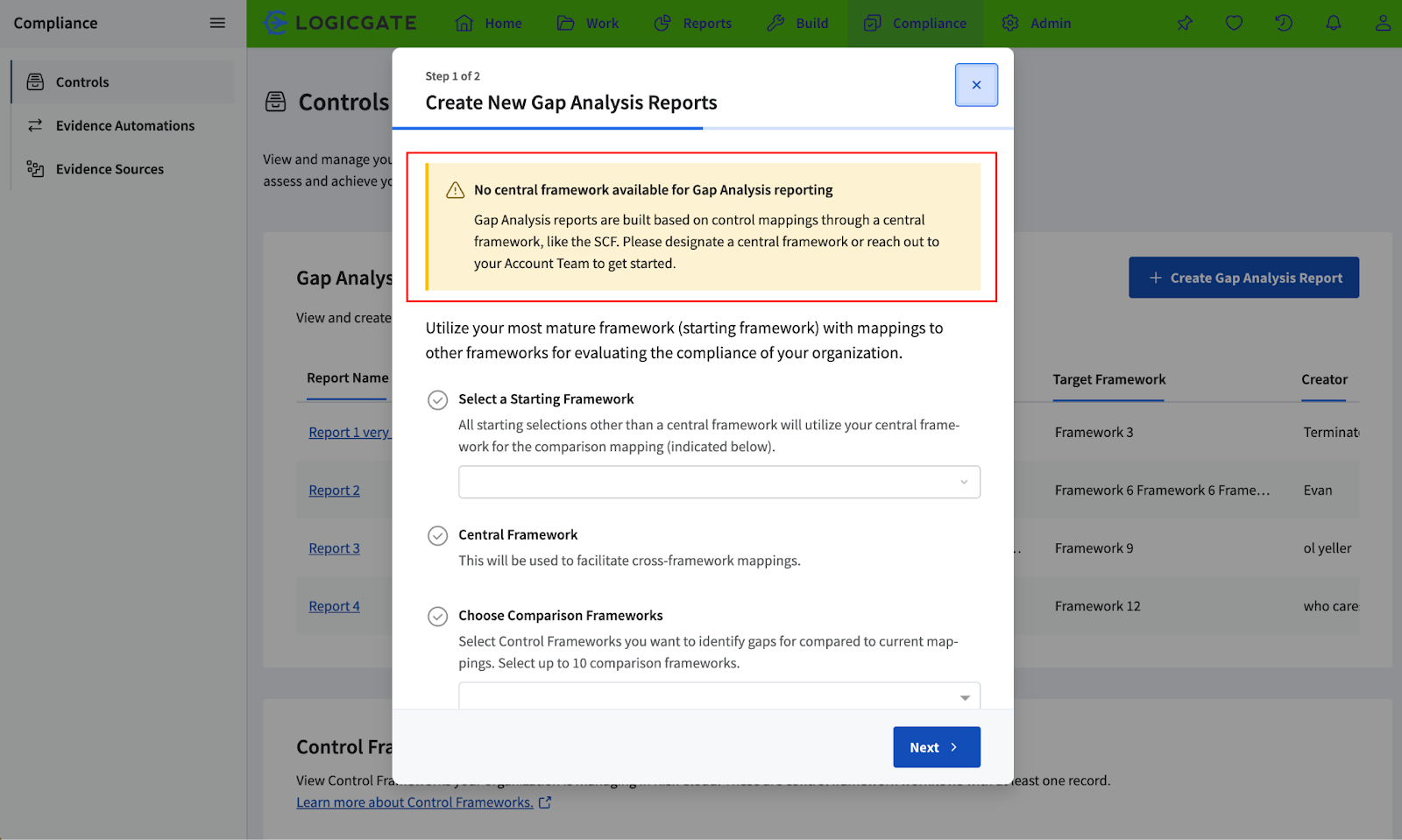
Task: Open the Reports navigation menu
Action: click(693, 24)
